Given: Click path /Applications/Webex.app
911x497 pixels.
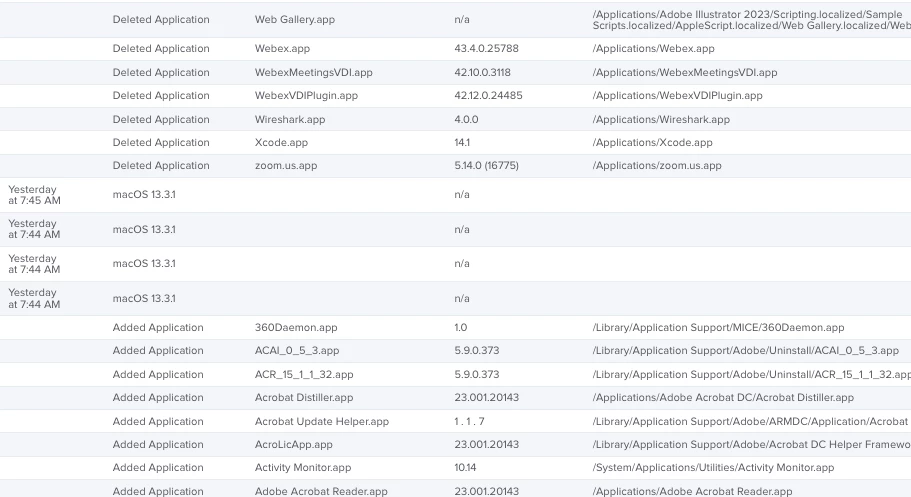Looking at the screenshot, I should tap(653, 49).
